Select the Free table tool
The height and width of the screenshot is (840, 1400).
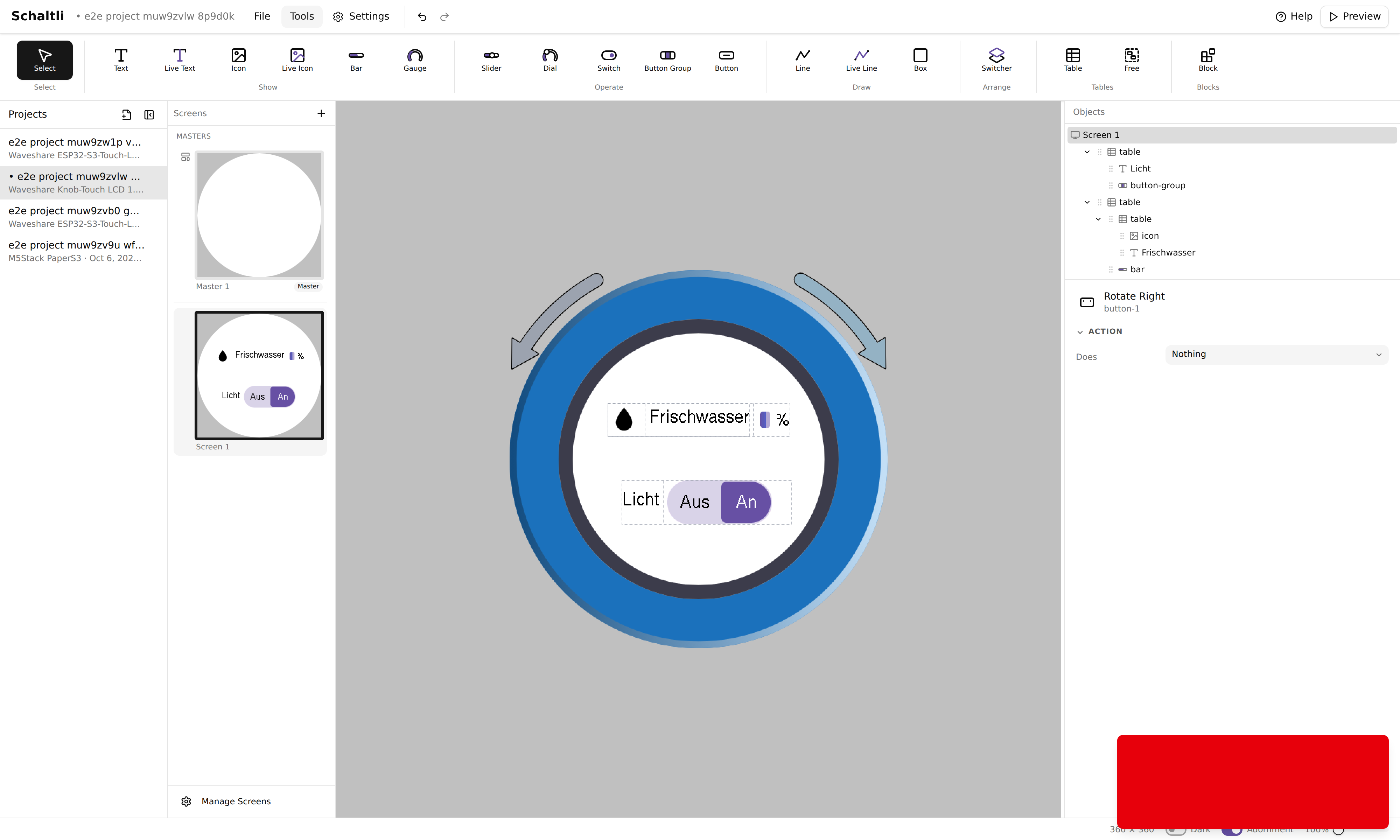pos(1132,60)
